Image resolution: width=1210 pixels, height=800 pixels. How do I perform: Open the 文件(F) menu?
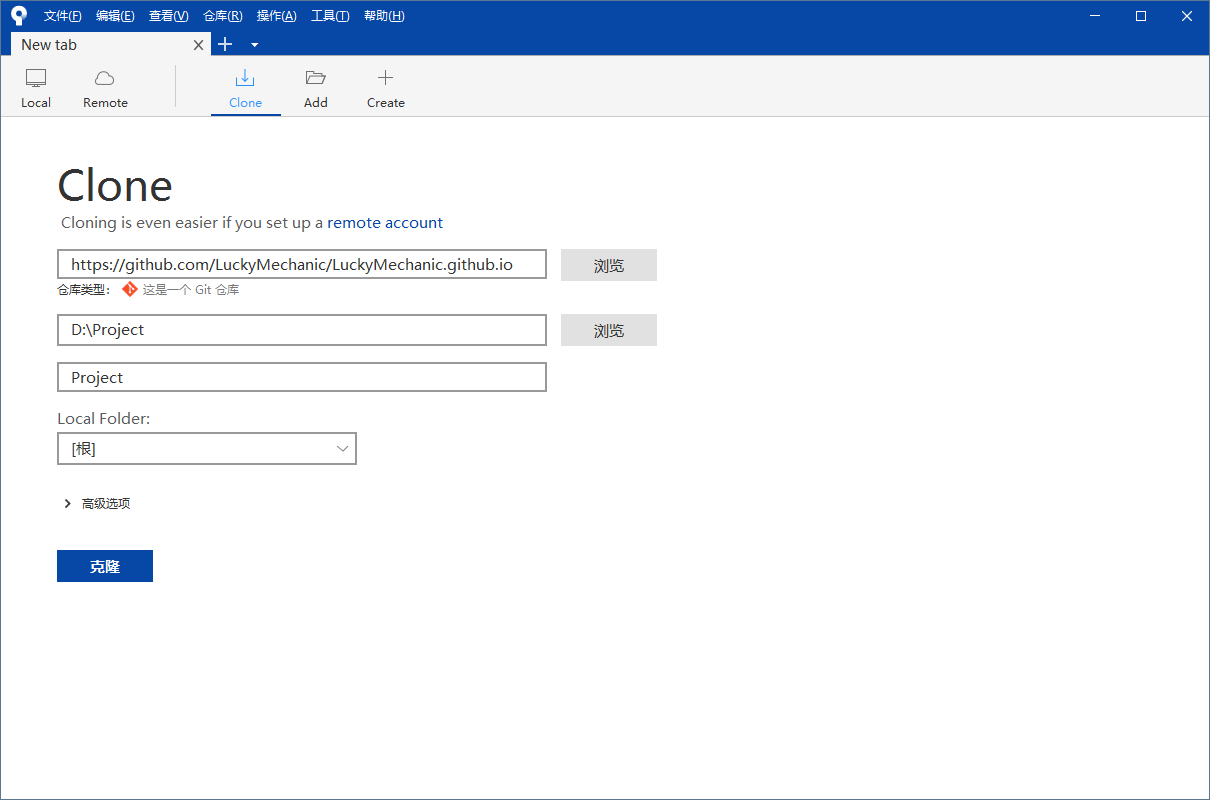click(x=63, y=16)
